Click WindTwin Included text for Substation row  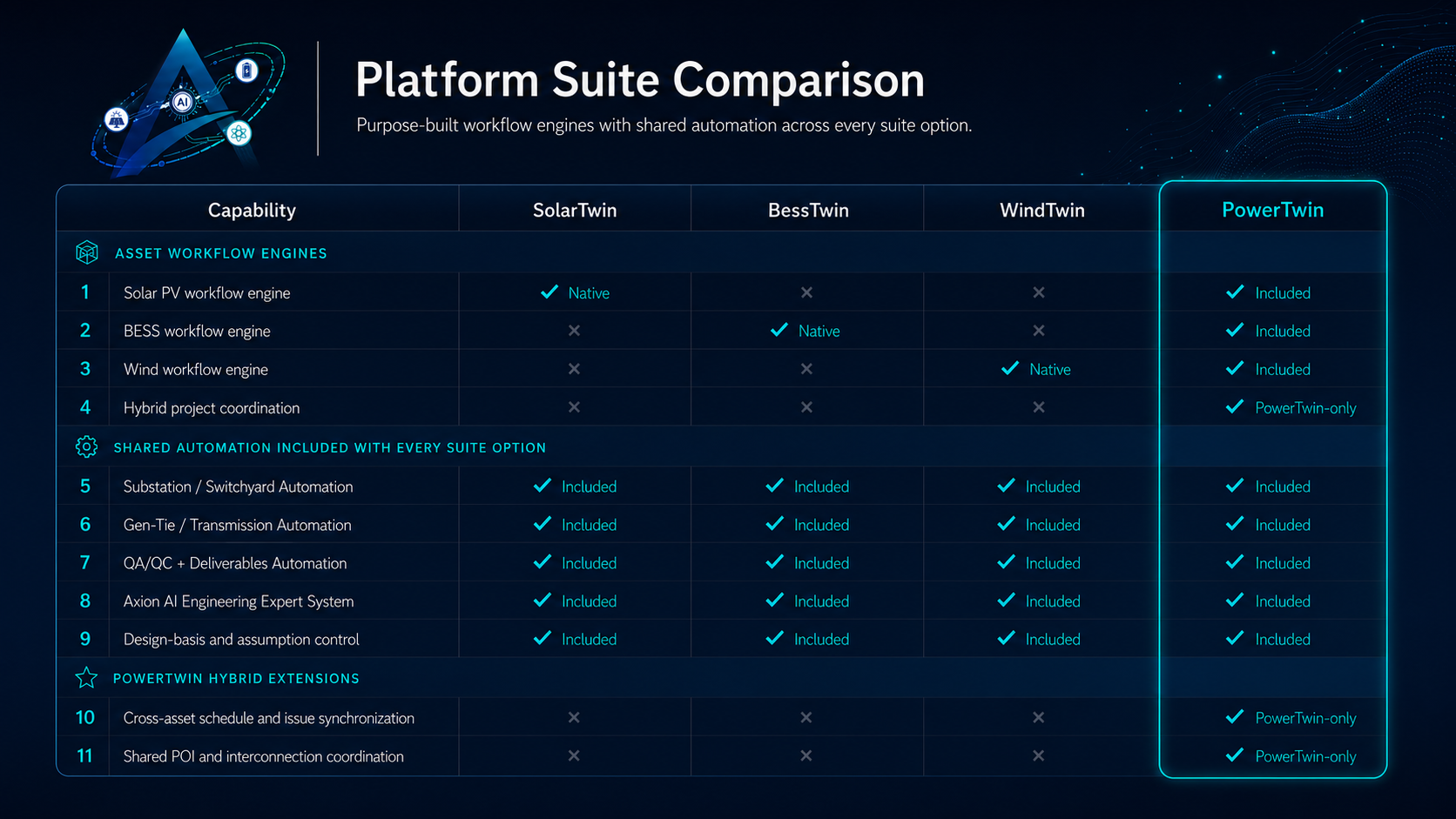[x=1053, y=487]
